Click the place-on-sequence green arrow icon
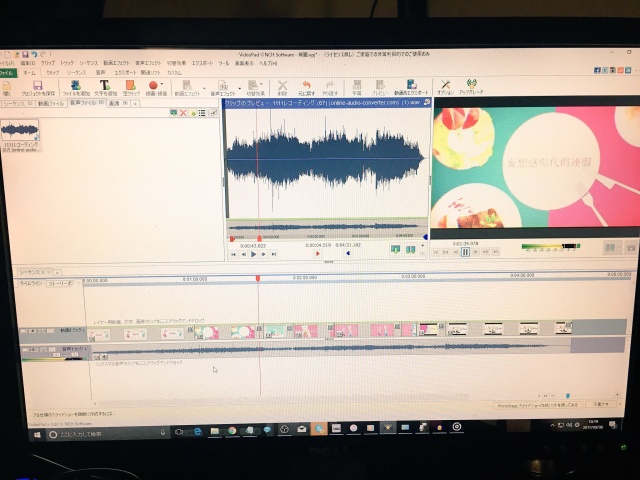 point(395,249)
